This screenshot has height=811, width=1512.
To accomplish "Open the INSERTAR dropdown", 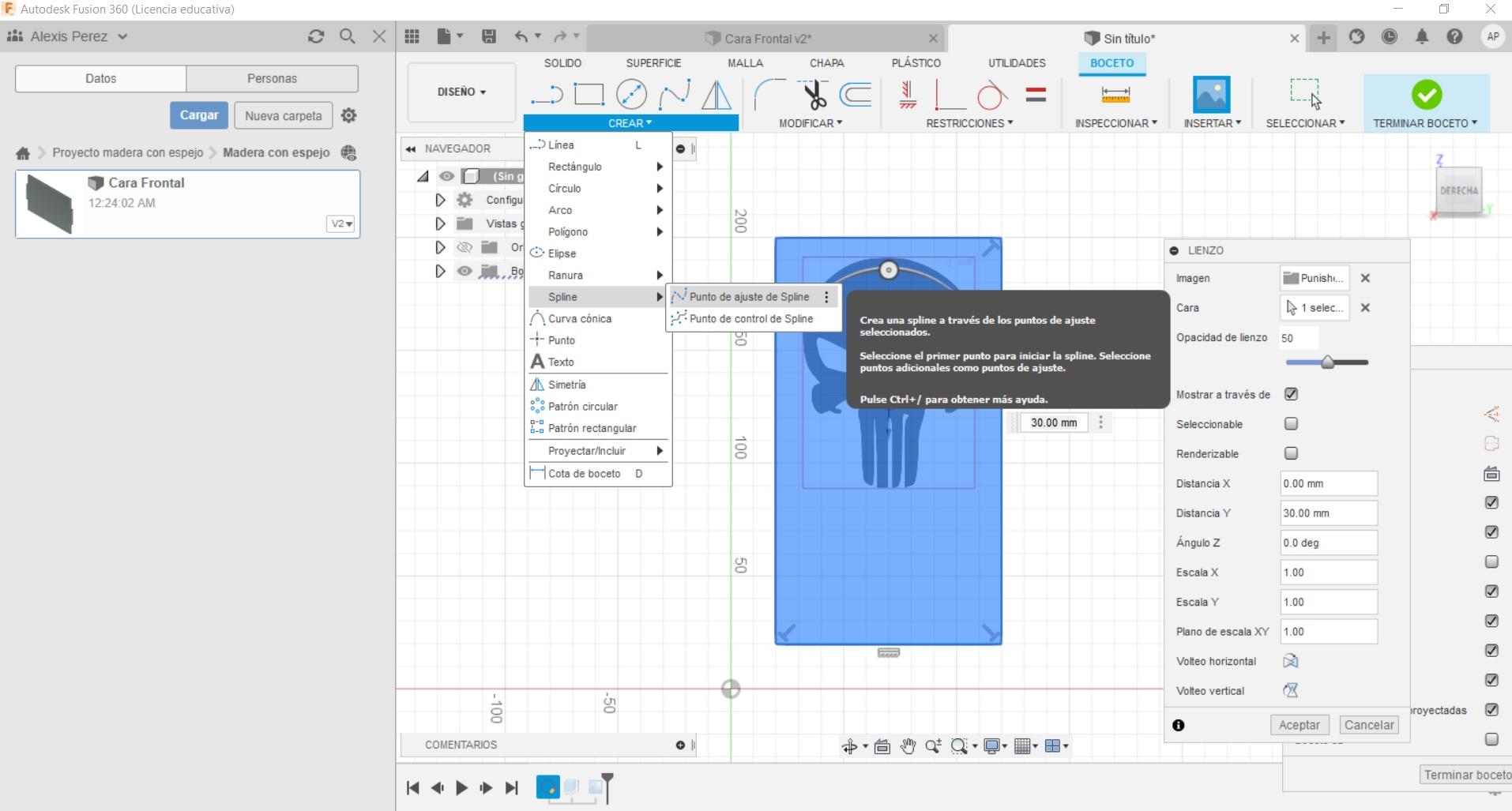I will (1212, 123).
